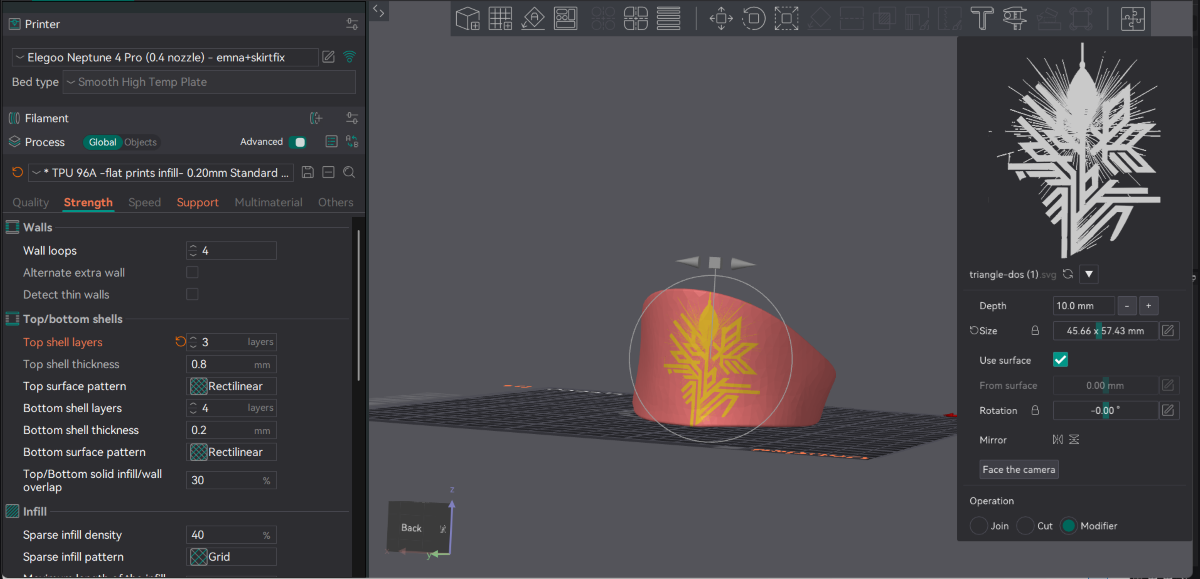The height and width of the screenshot is (579, 1200).
Task: Click the Add object cube icon
Action: point(467,18)
